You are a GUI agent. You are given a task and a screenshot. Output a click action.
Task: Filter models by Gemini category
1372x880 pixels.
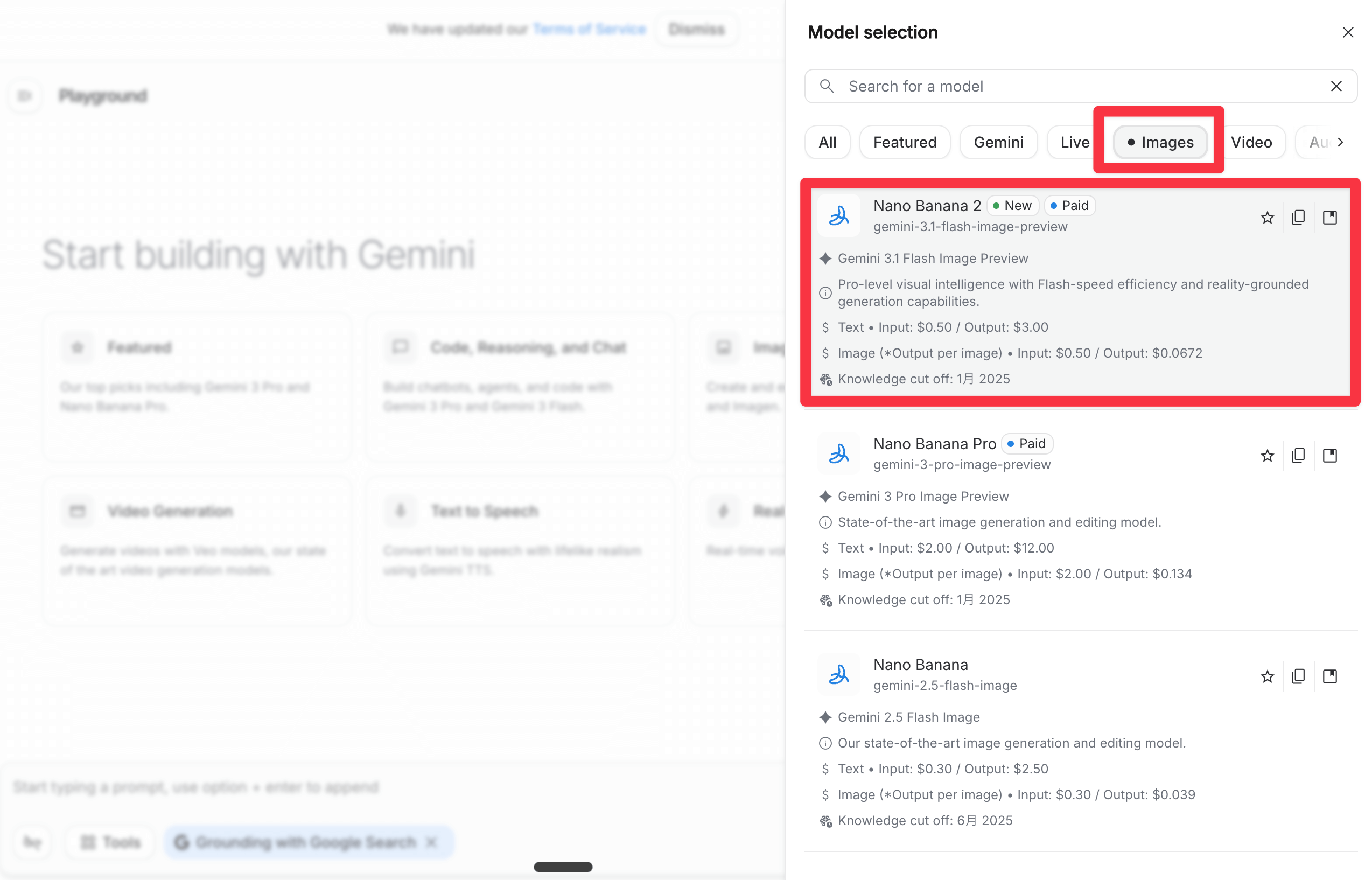998,142
